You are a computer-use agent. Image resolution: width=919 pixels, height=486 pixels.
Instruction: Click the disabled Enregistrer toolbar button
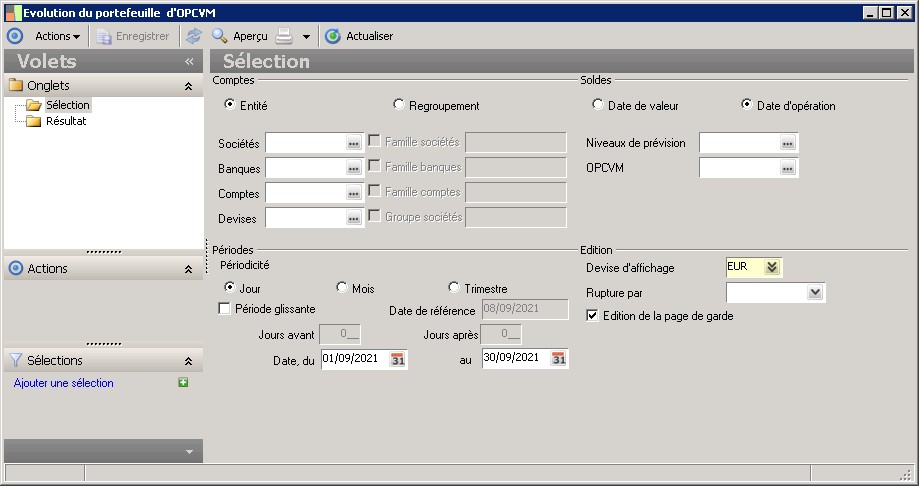point(133,36)
